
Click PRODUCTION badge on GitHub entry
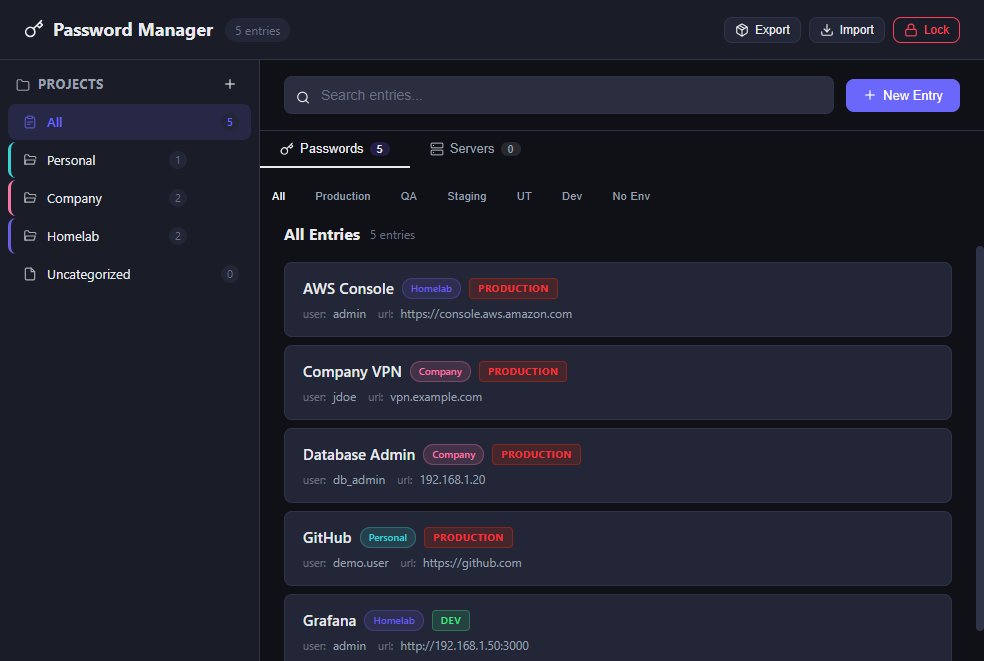468,538
